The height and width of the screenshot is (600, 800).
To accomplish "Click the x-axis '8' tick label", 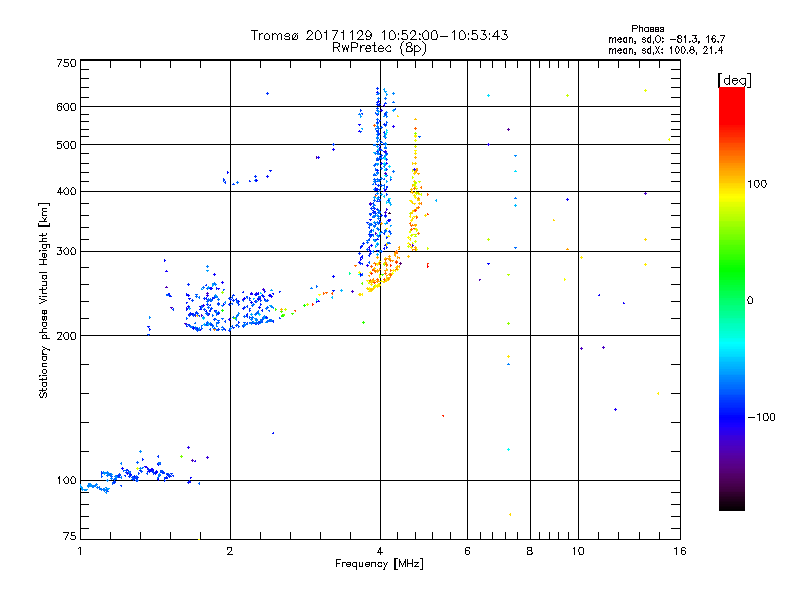I will pyautogui.click(x=530, y=551).
